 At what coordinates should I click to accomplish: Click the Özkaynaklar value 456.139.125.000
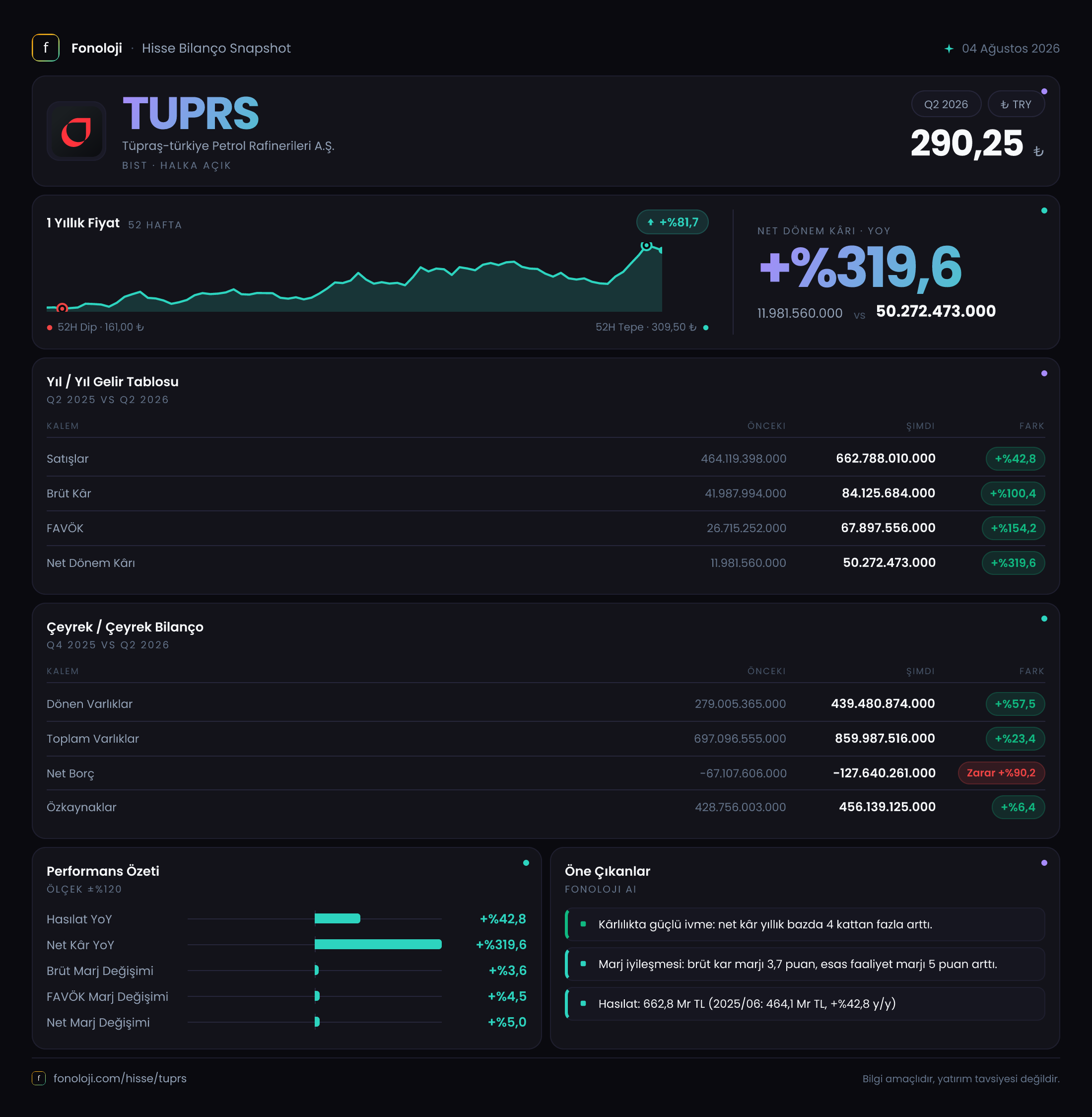tap(887, 807)
